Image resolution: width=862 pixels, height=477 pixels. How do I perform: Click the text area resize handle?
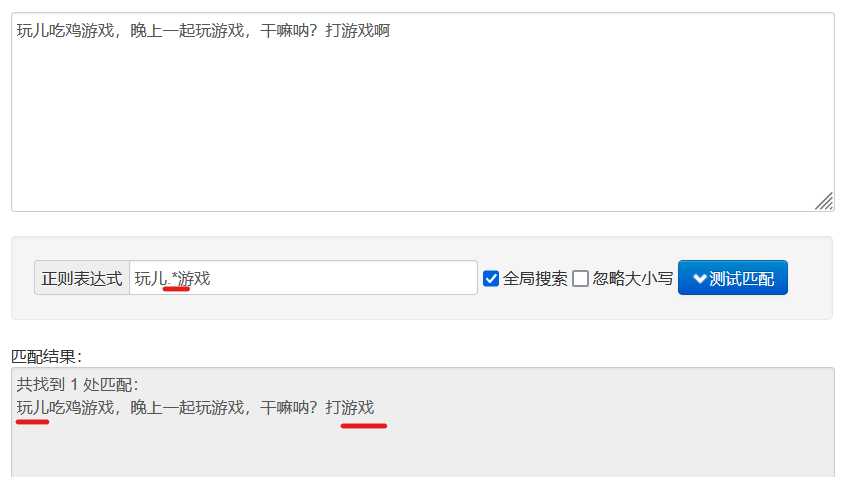click(x=824, y=201)
